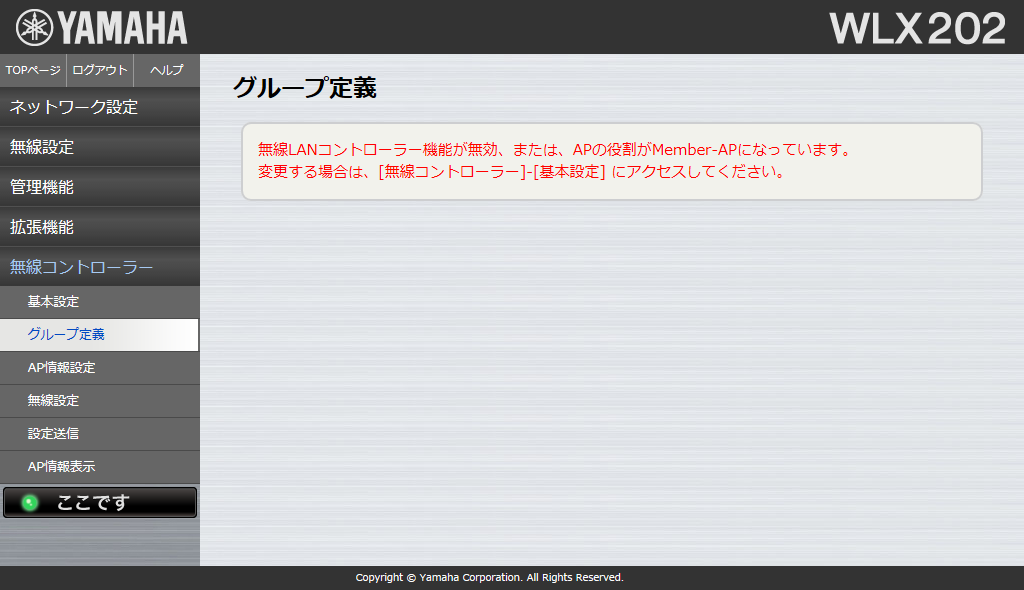This screenshot has height=590, width=1024.
Task: Click the green LED indicator icon
Action: [x=29, y=503]
